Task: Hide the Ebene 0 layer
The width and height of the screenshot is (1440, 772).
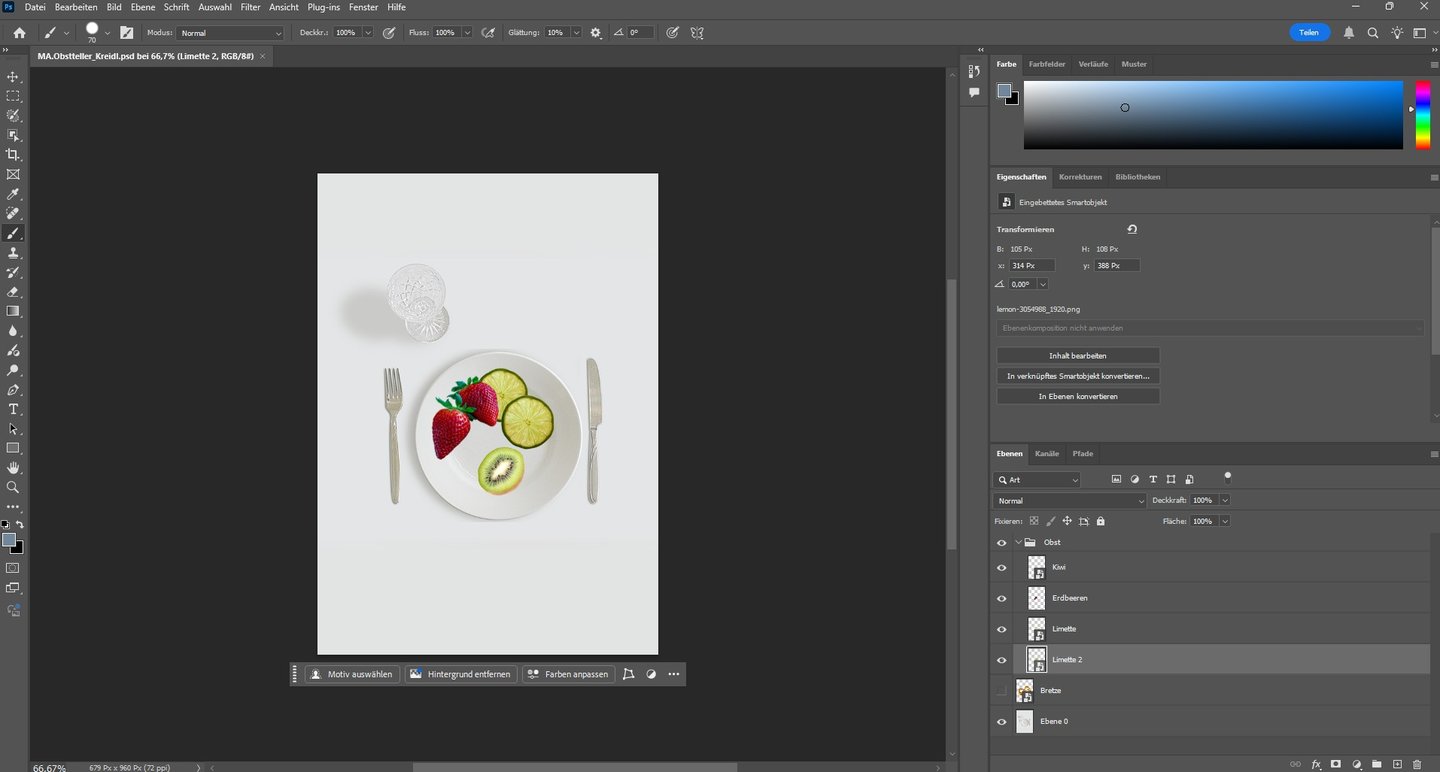Action: pos(1002,722)
